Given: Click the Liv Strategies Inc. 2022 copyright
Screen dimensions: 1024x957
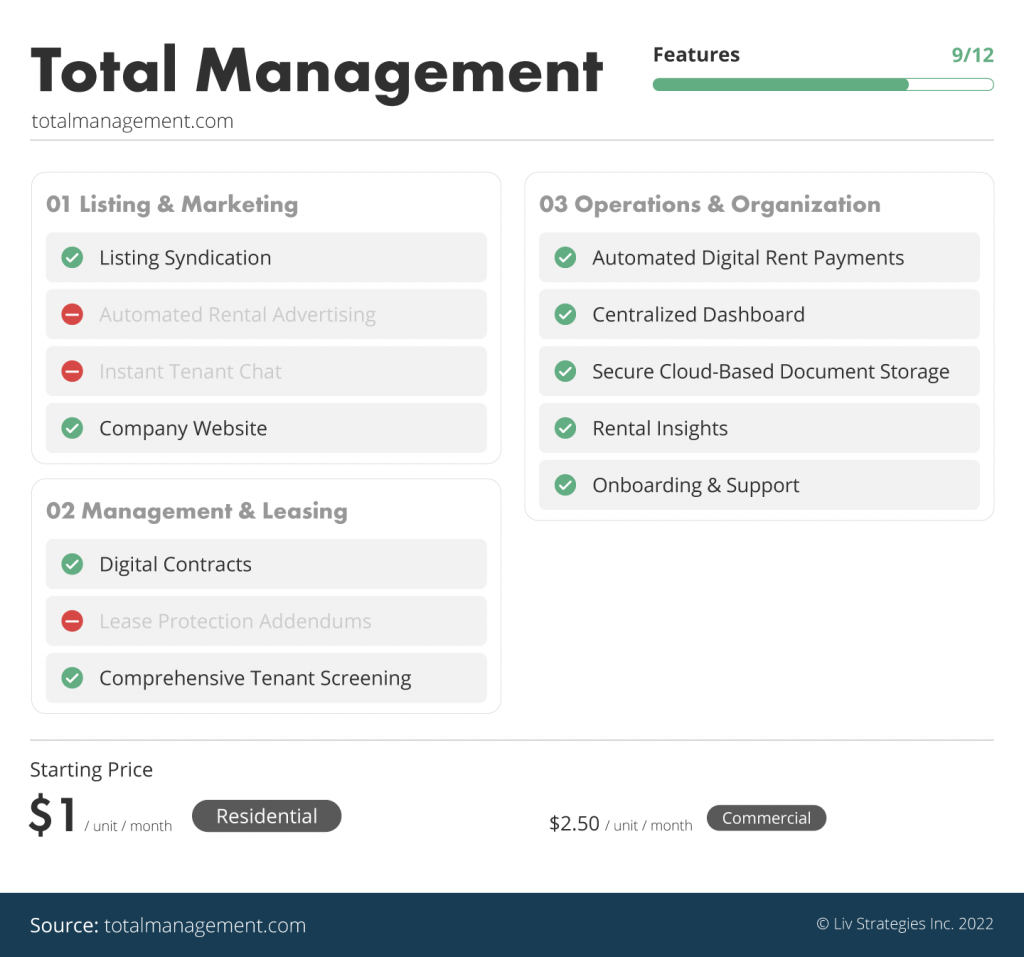Looking at the screenshot, I should [x=905, y=924].
